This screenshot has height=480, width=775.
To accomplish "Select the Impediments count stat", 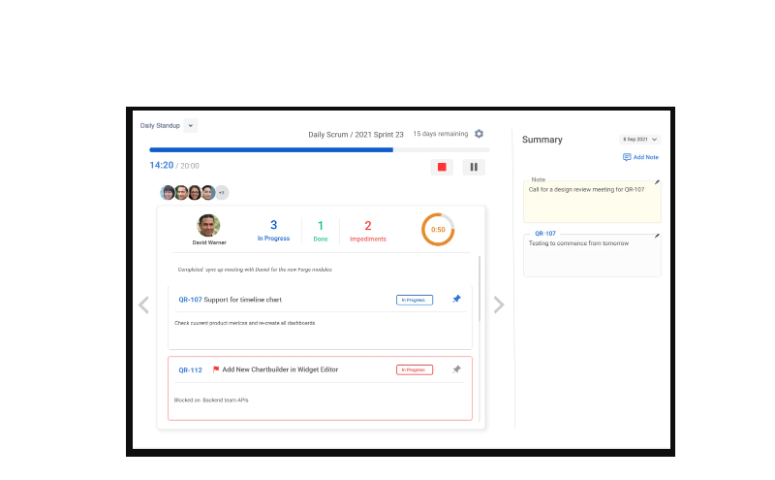I will click(x=367, y=230).
